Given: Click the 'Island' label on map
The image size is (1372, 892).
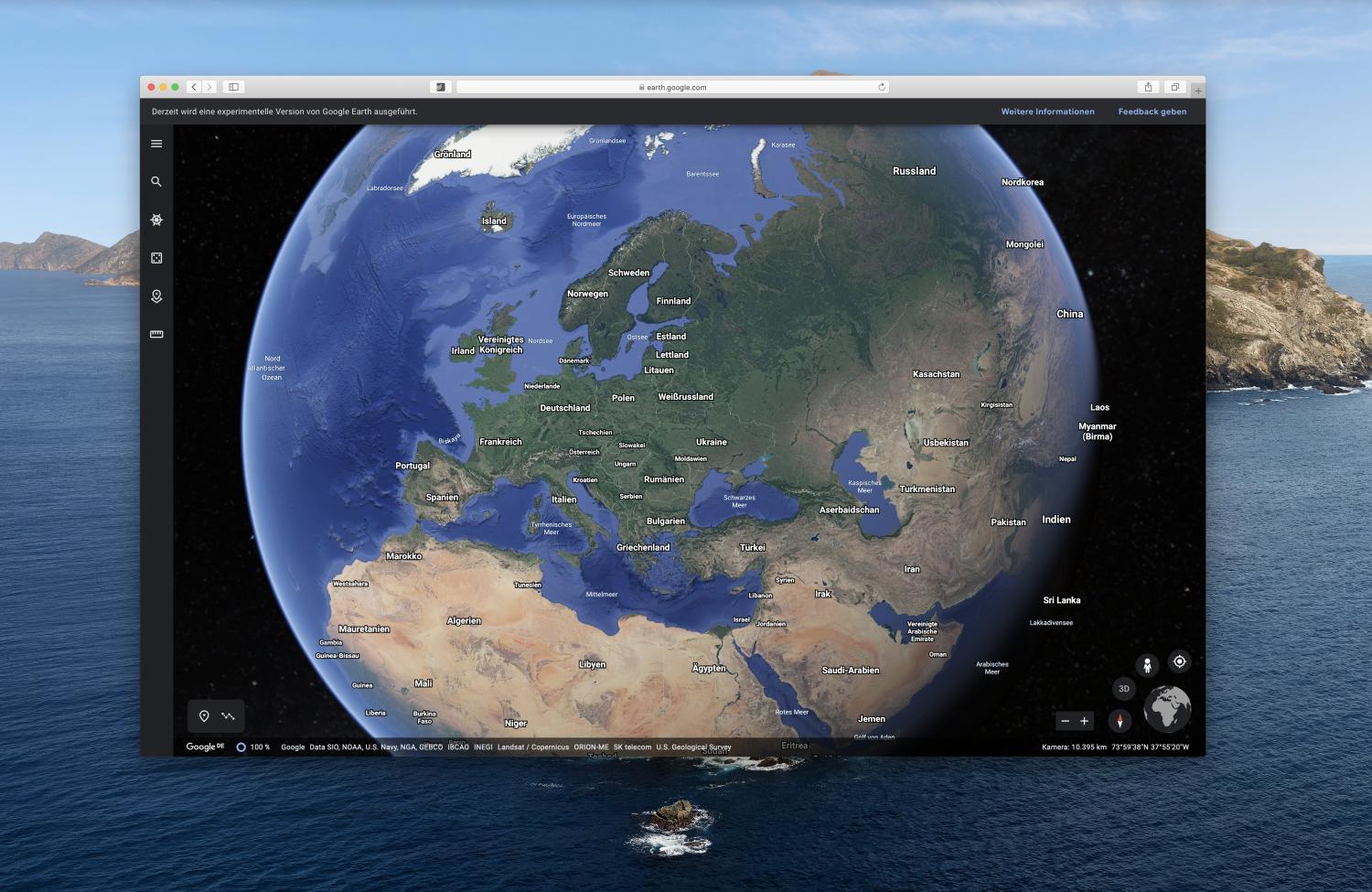Looking at the screenshot, I should (494, 221).
